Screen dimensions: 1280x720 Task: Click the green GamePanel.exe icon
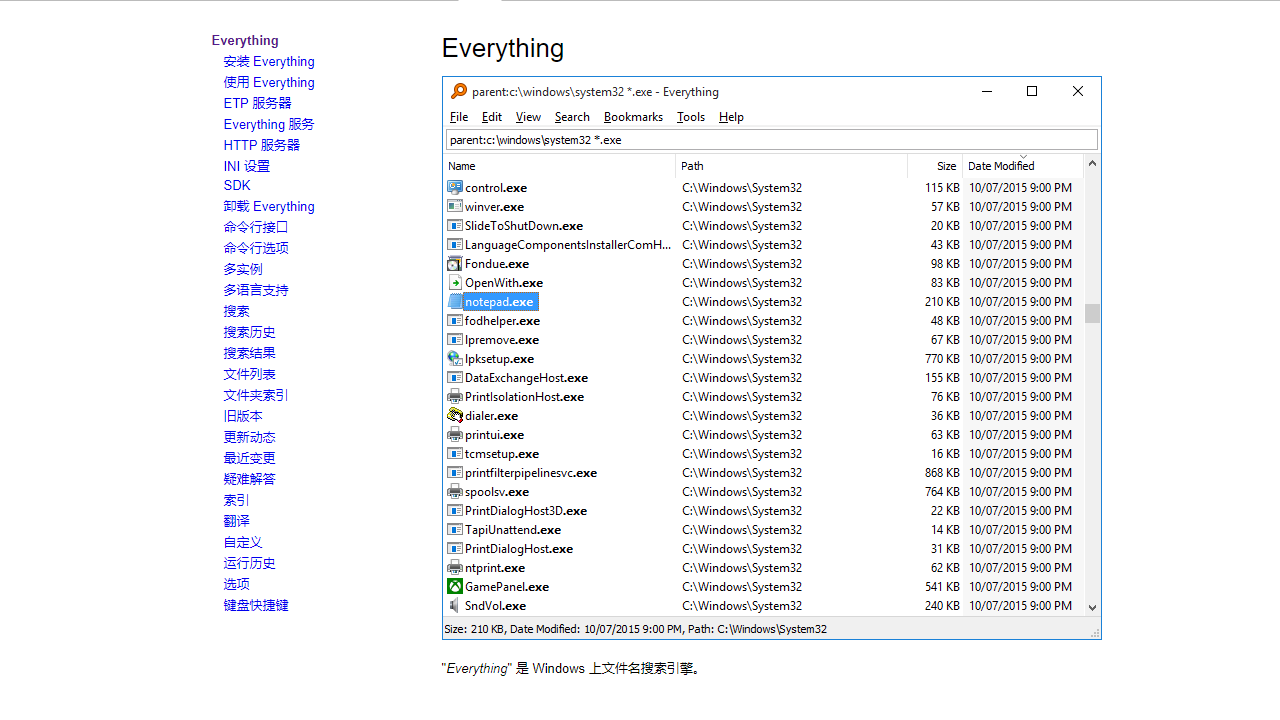455,587
